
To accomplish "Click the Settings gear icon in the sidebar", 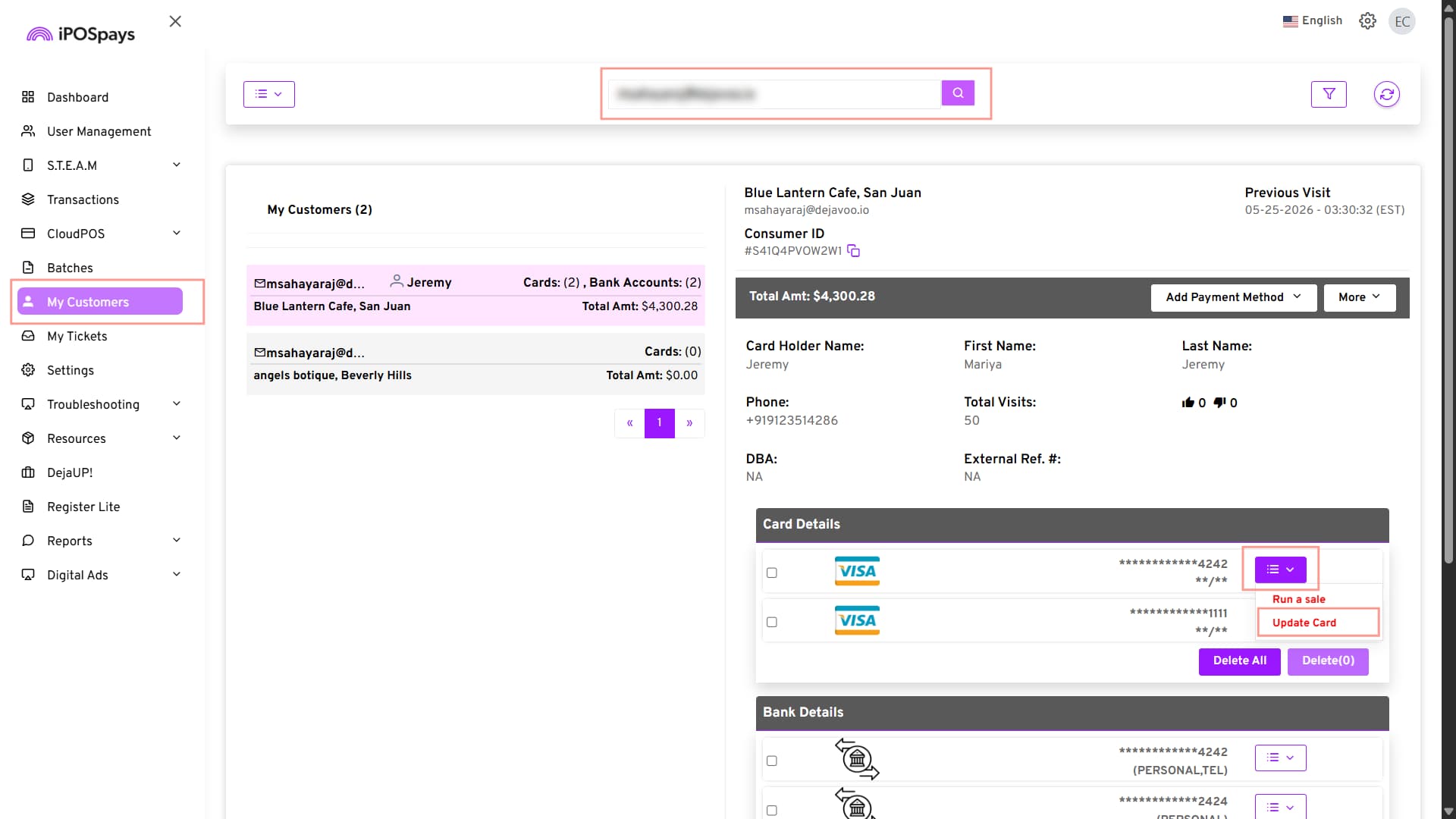I will (28, 370).
